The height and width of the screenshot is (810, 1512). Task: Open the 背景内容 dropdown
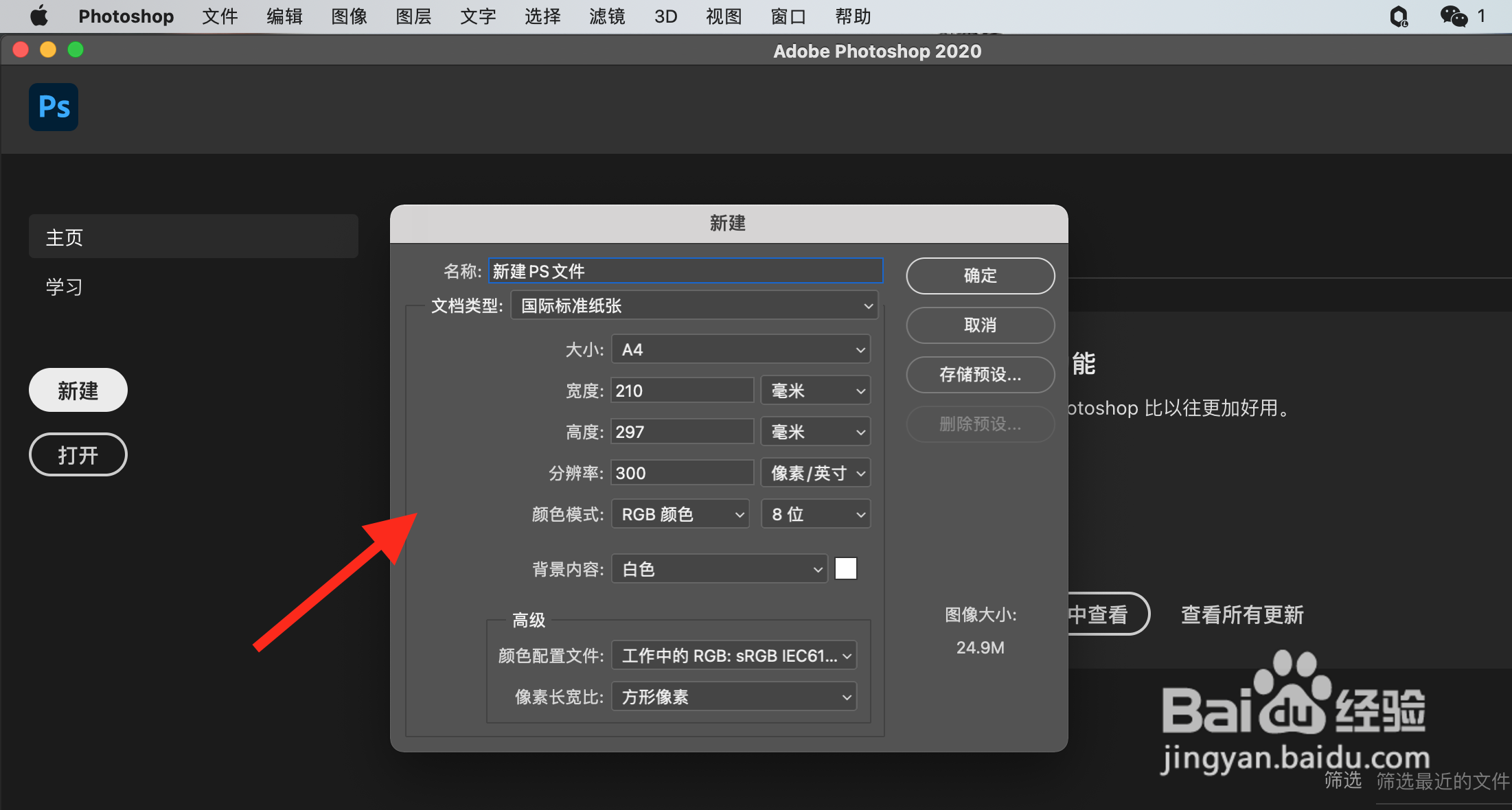click(x=718, y=568)
